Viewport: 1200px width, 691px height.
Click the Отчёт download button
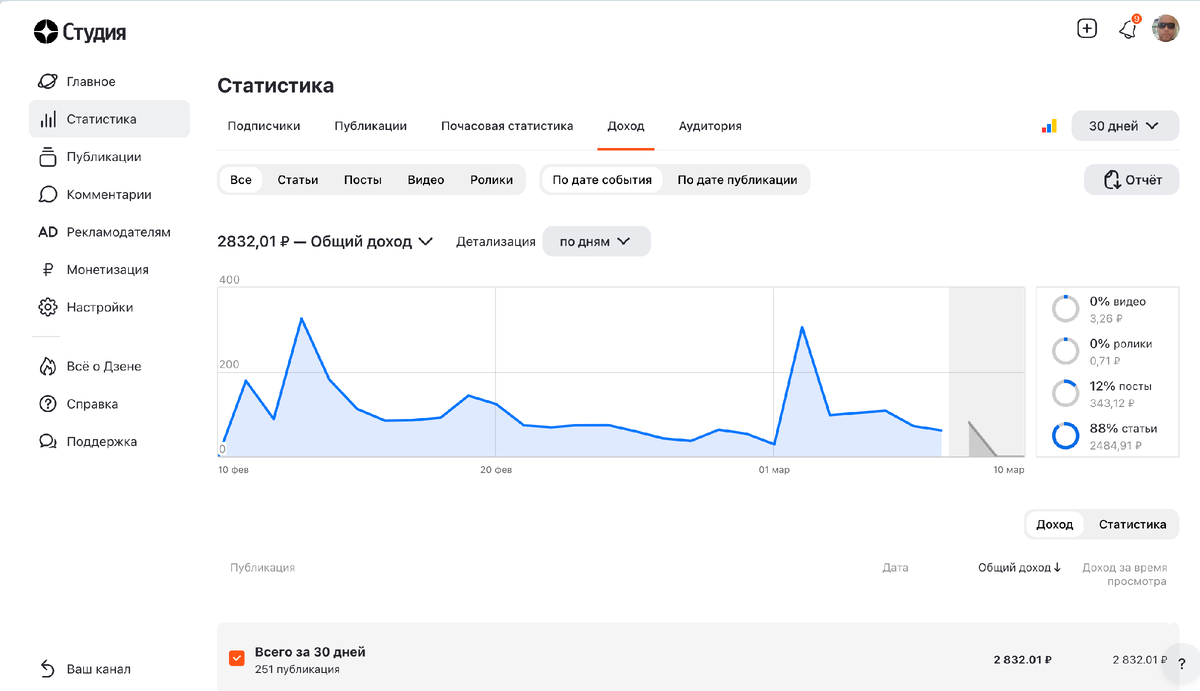[x=1132, y=180]
